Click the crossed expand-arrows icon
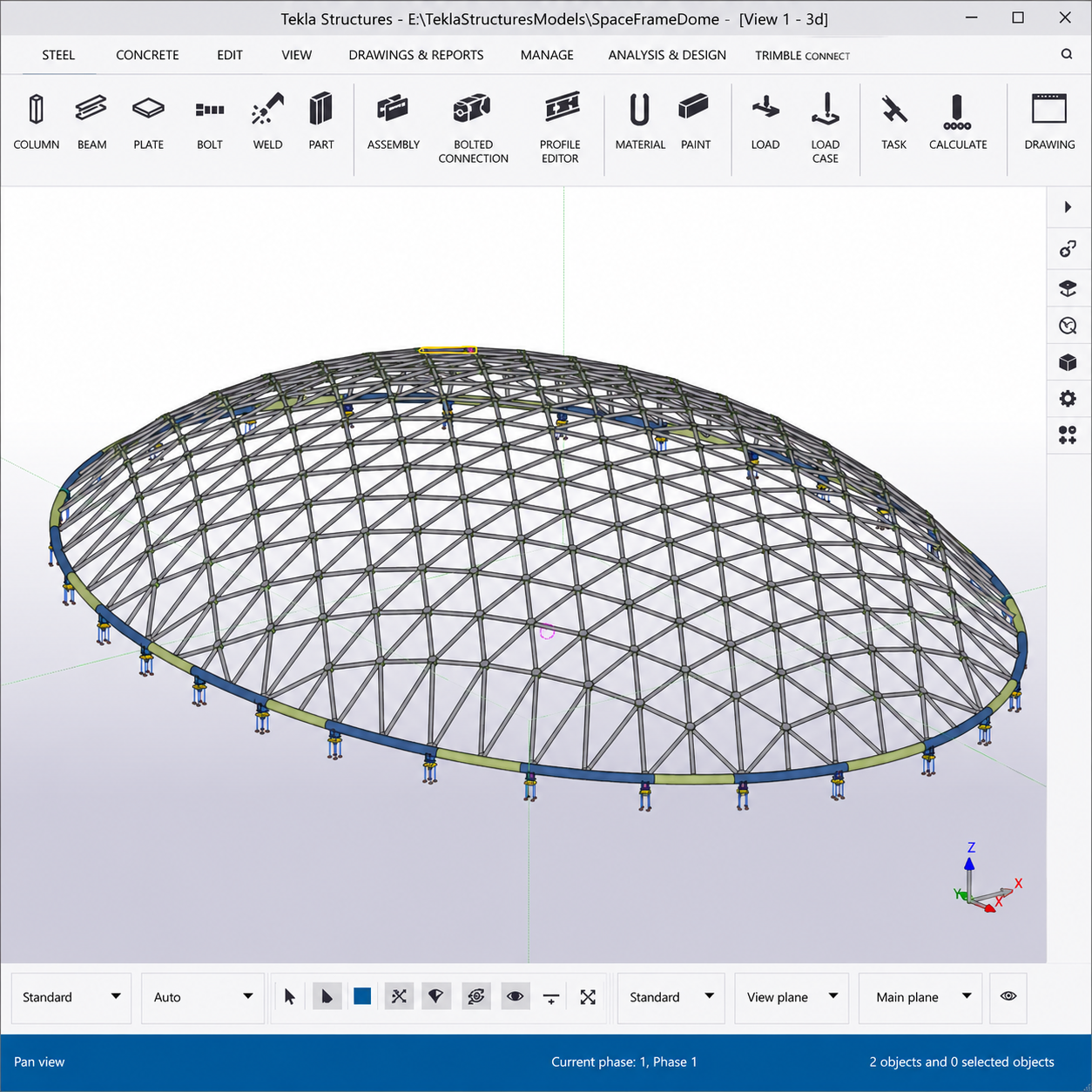 (588, 997)
